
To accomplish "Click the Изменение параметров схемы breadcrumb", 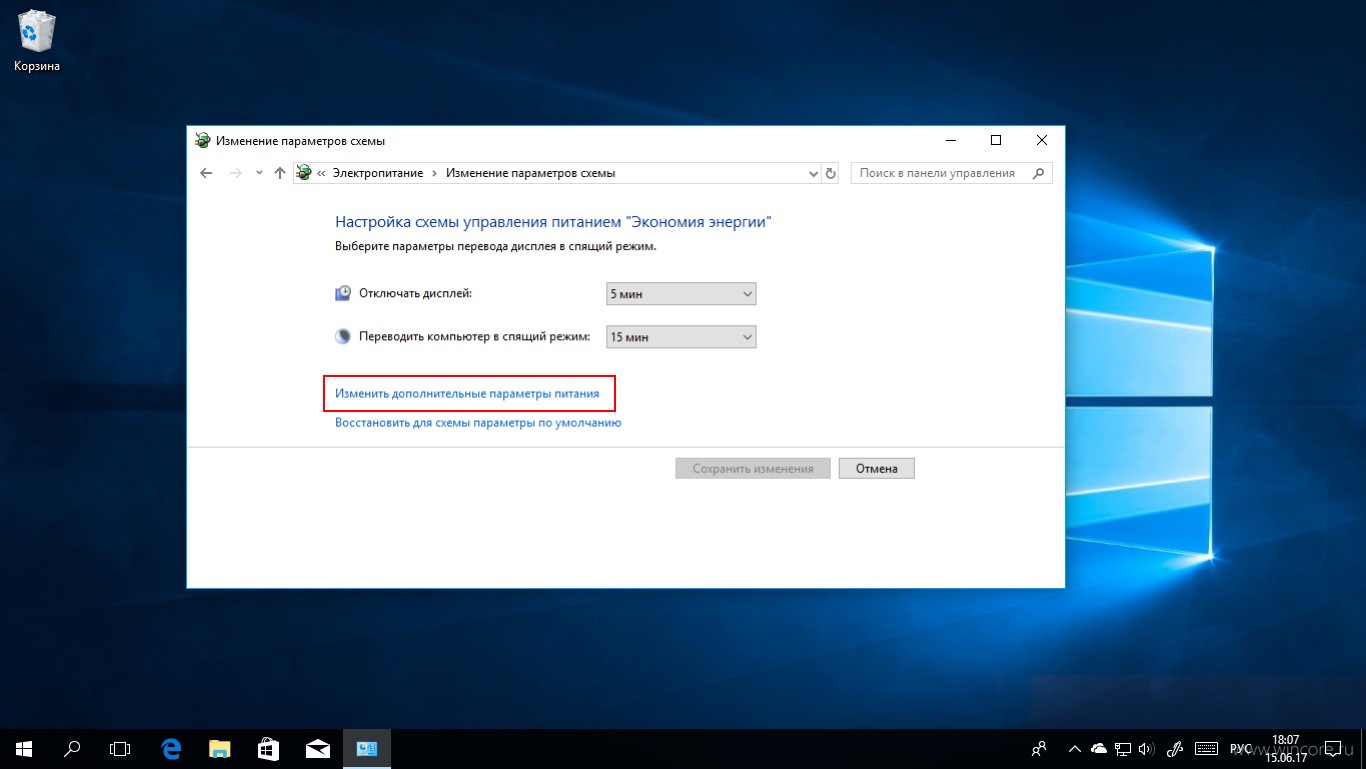I will [x=530, y=173].
